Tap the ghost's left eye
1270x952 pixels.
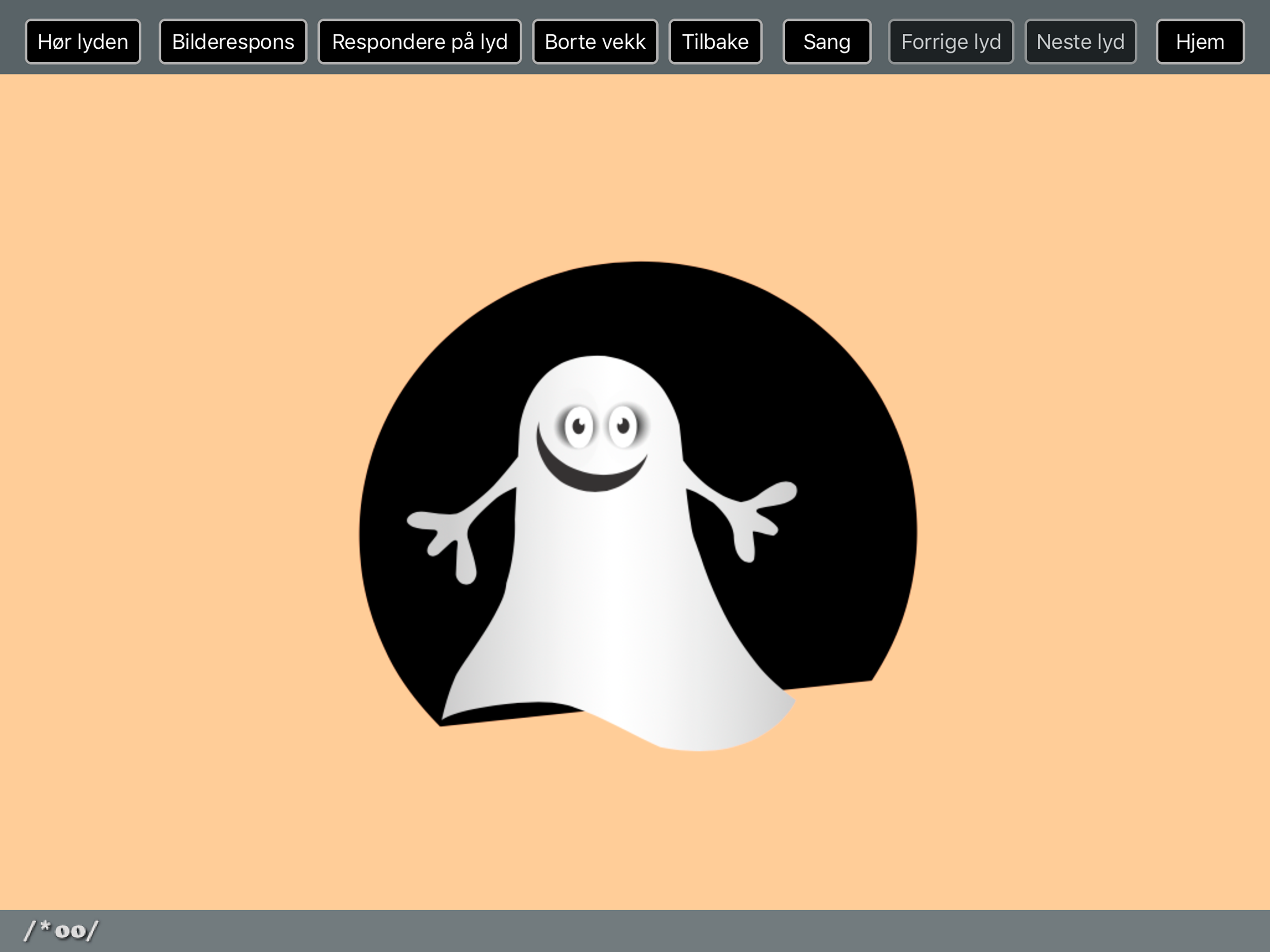click(x=579, y=427)
